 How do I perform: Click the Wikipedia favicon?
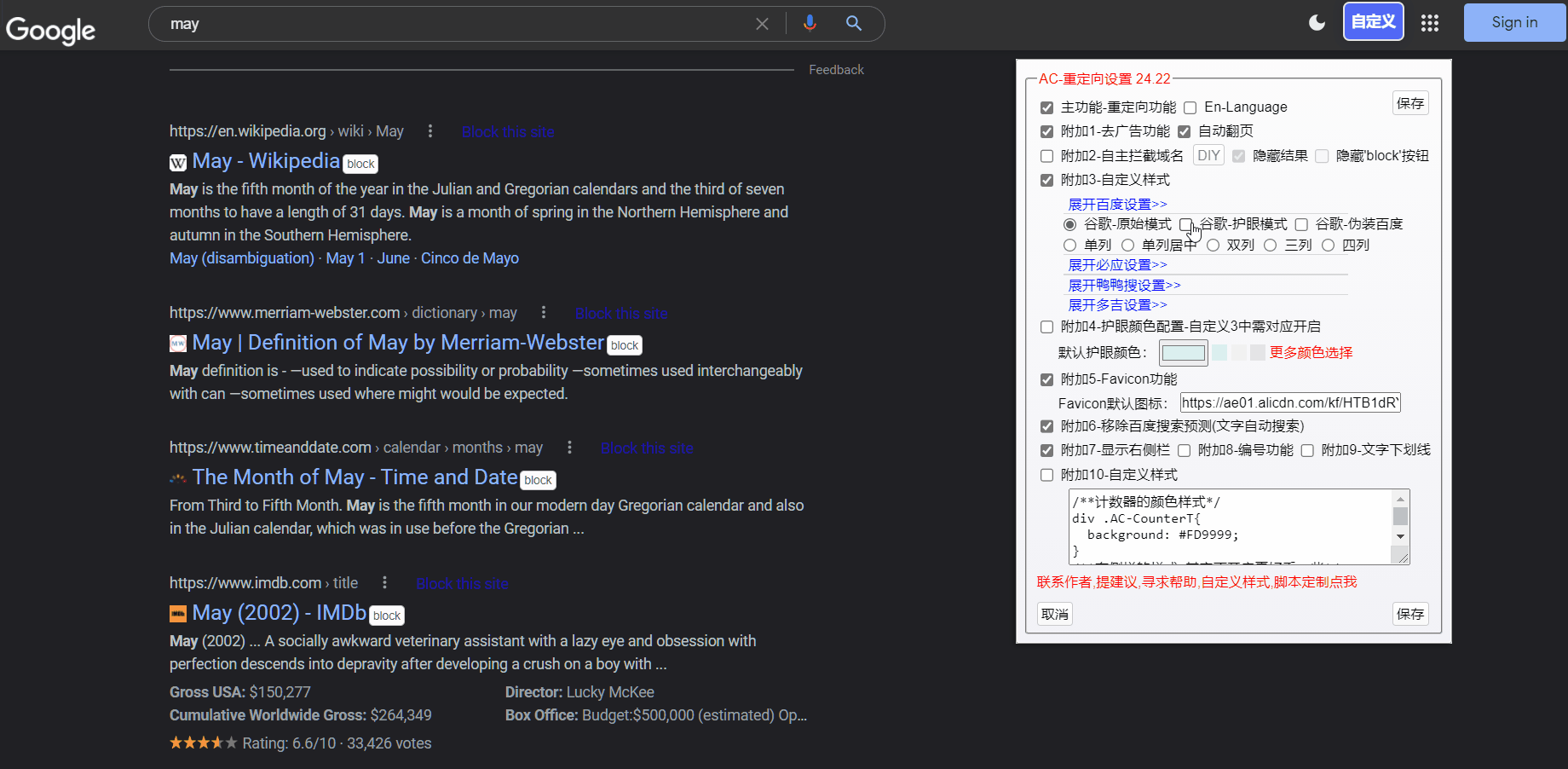[177, 162]
